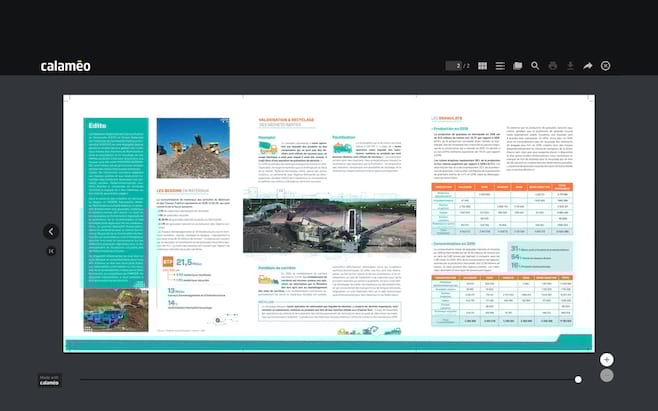Go to the previous page
The image size is (658, 411).
pyautogui.click(x=51, y=231)
